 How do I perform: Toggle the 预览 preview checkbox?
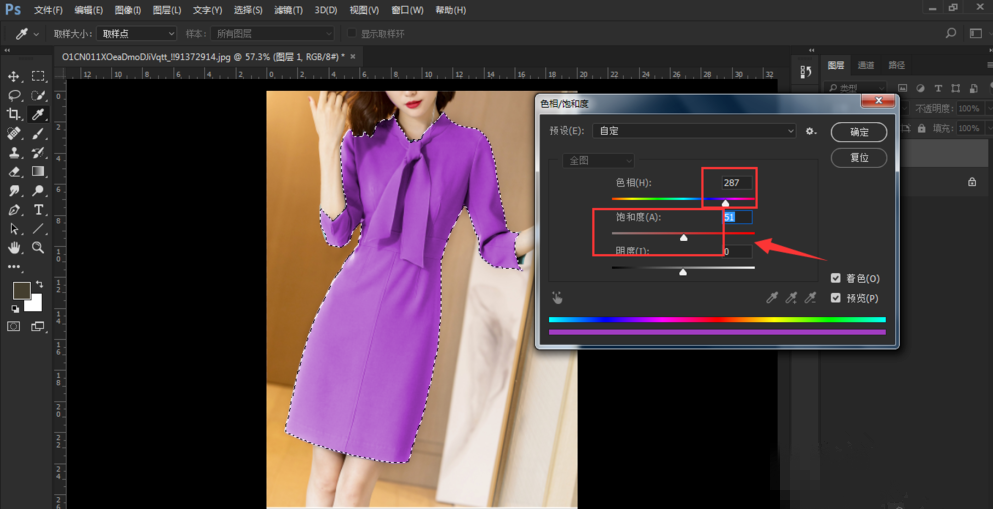coord(836,298)
